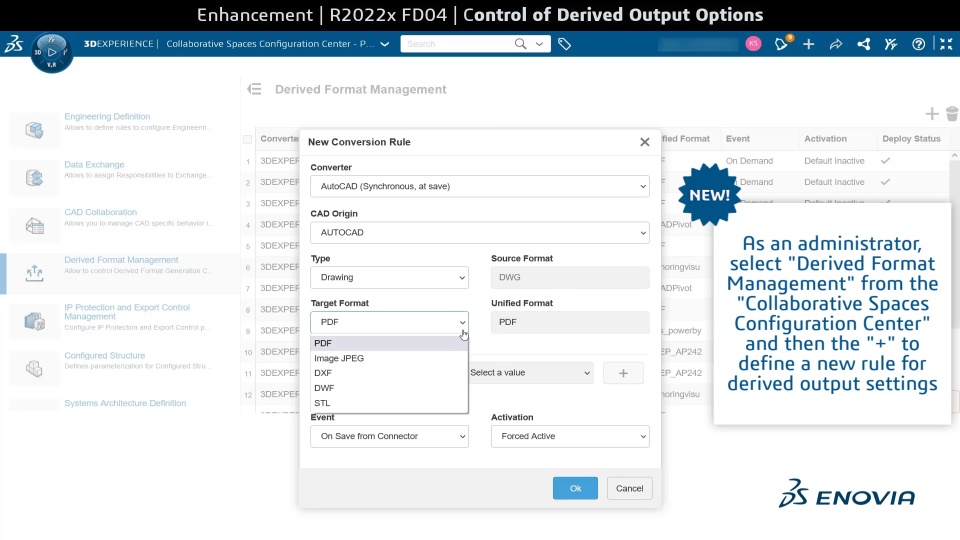Click the deploy status checkmark in row 1

pyautogui.click(x=885, y=161)
